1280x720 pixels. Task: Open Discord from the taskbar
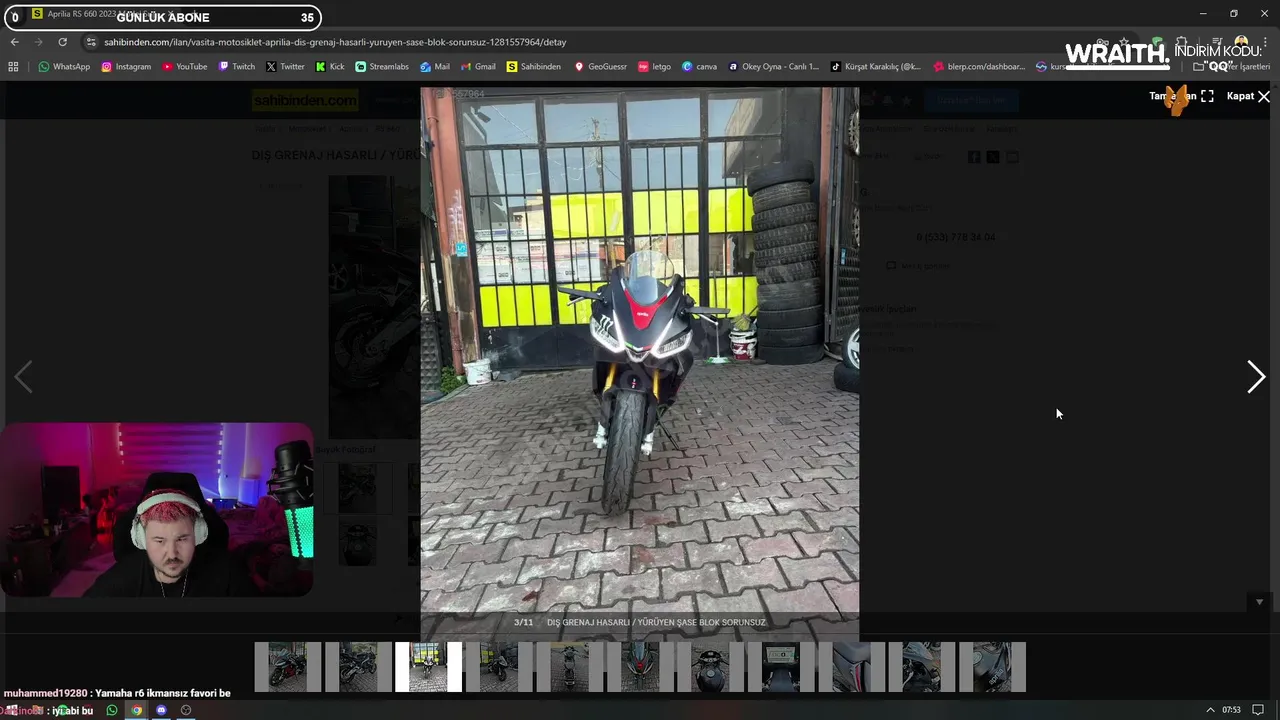point(161,710)
